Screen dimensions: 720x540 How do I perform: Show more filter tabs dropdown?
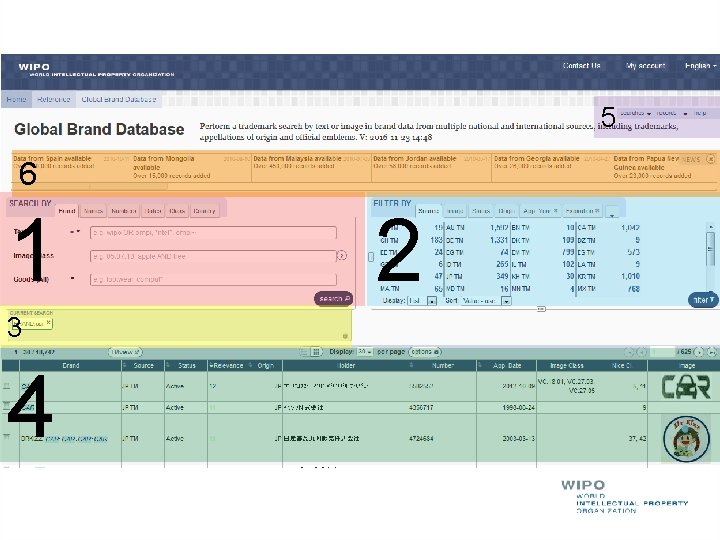pyautogui.click(x=612, y=213)
